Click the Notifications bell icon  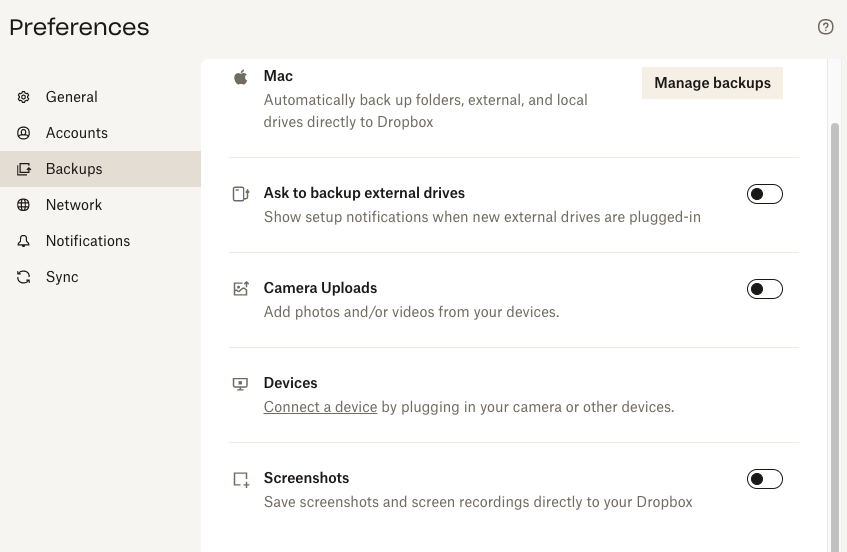pyautogui.click(x=24, y=241)
